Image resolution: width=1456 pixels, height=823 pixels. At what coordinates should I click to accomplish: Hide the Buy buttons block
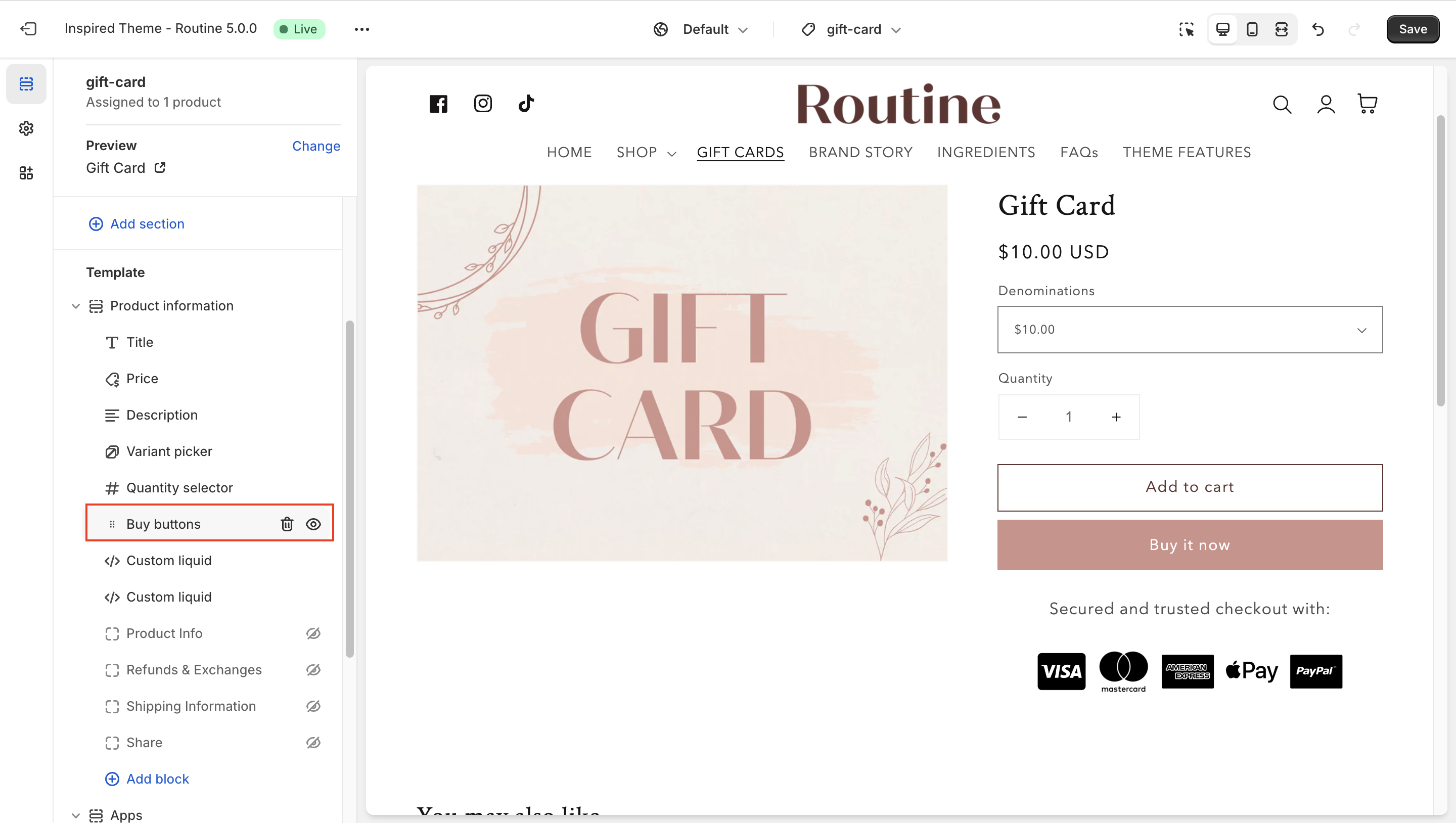pos(313,524)
